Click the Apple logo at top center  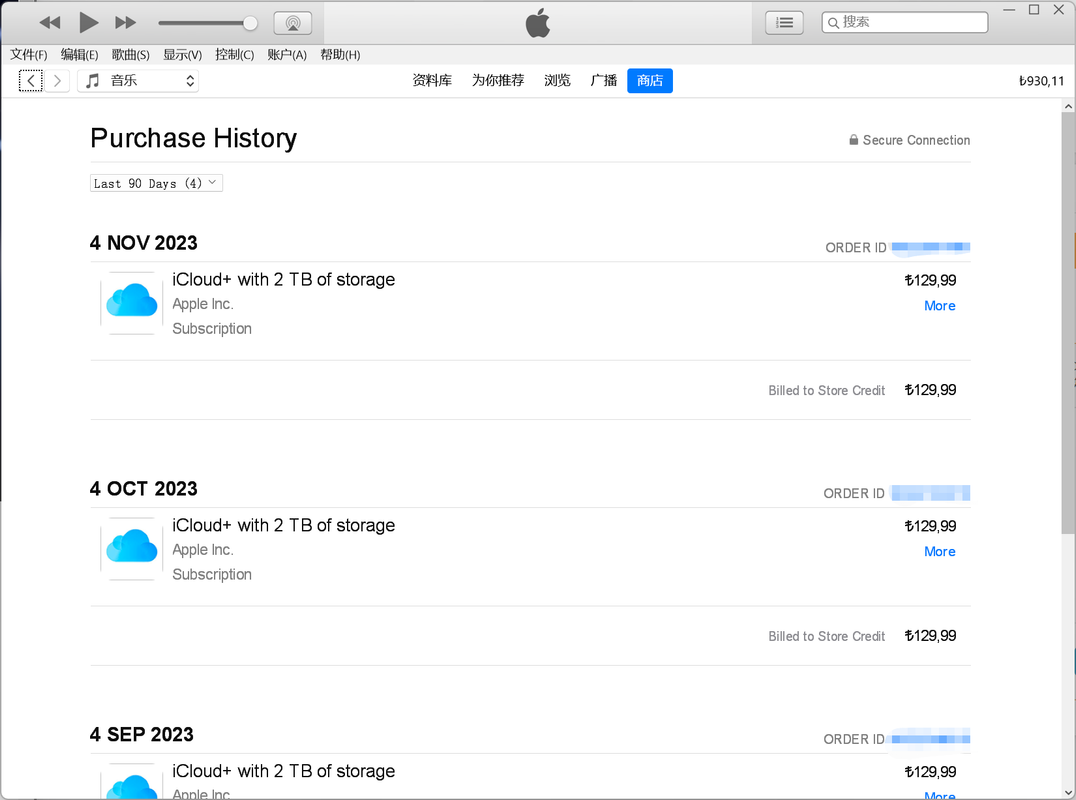coord(538,23)
